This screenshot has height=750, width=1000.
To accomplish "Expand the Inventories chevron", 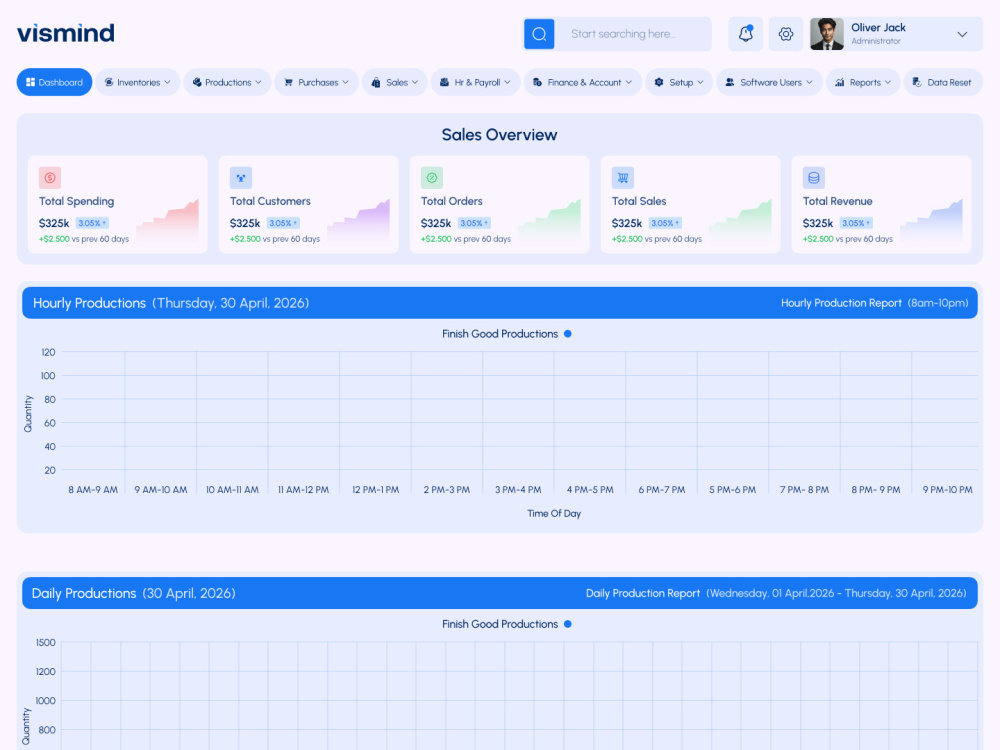I will pyautogui.click(x=167, y=82).
